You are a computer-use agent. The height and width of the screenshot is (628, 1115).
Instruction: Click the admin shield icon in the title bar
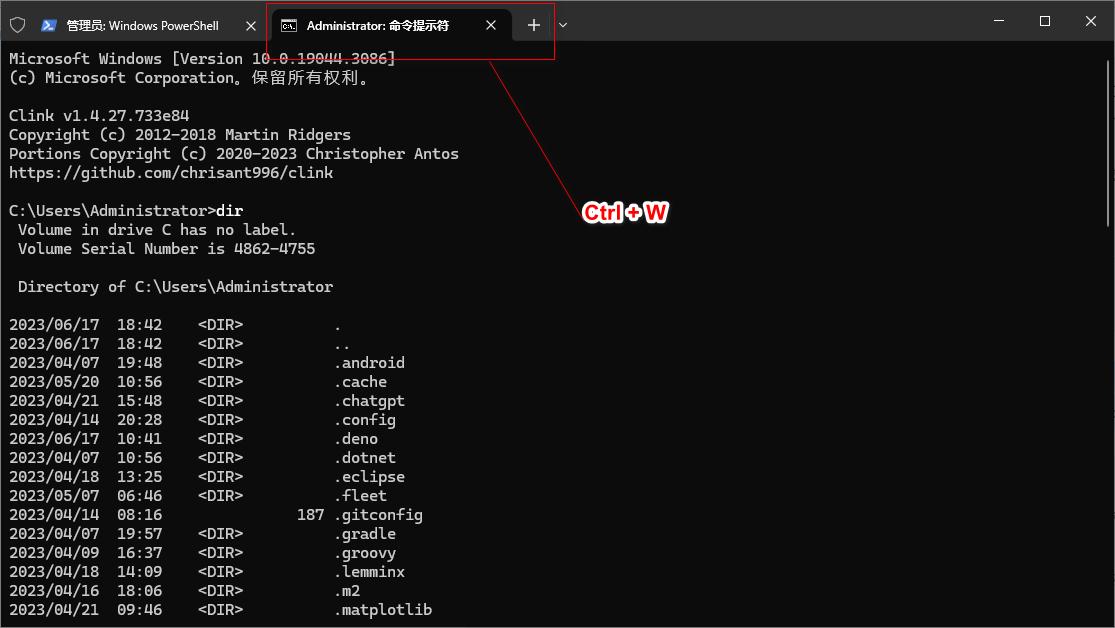click(x=17, y=25)
